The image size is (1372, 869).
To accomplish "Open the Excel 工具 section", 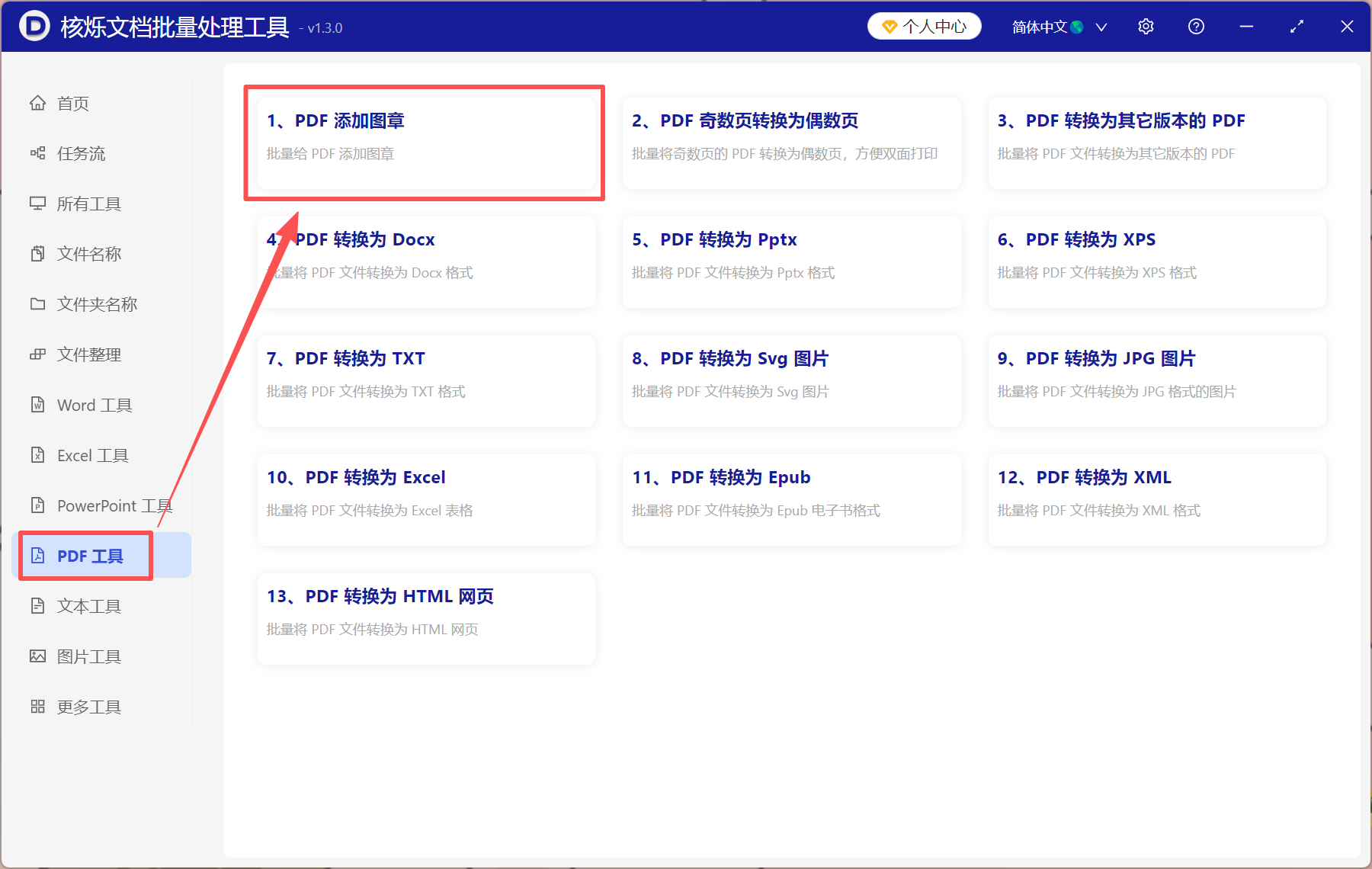I will point(38,455).
